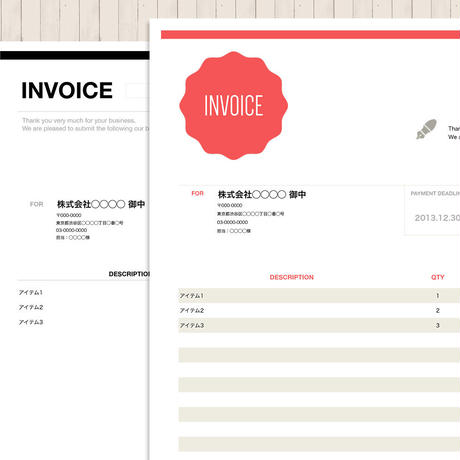Click the thank you message on left invoice
Screen dimensions: 460x460
86,124
